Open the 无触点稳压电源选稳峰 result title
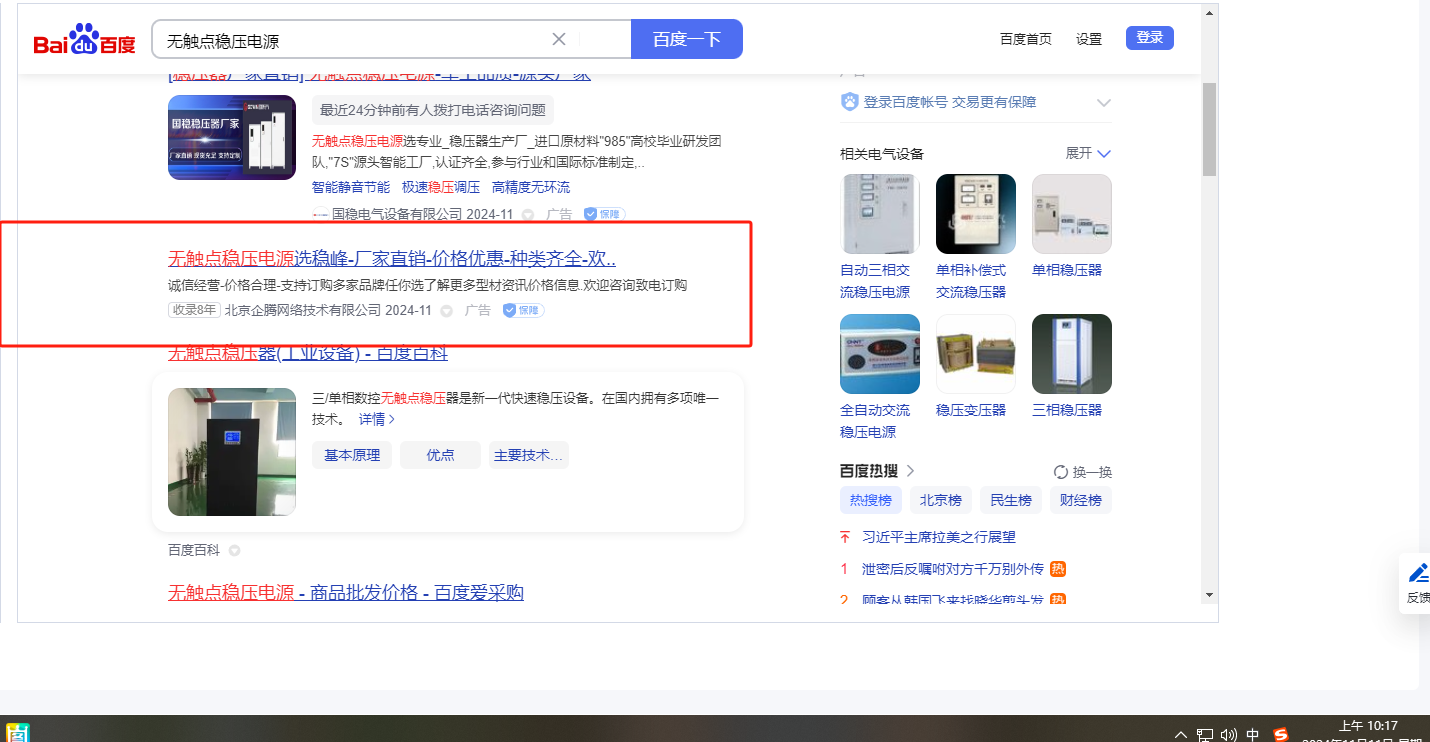Viewport: 1430px width, 742px height. click(x=392, y=258)
